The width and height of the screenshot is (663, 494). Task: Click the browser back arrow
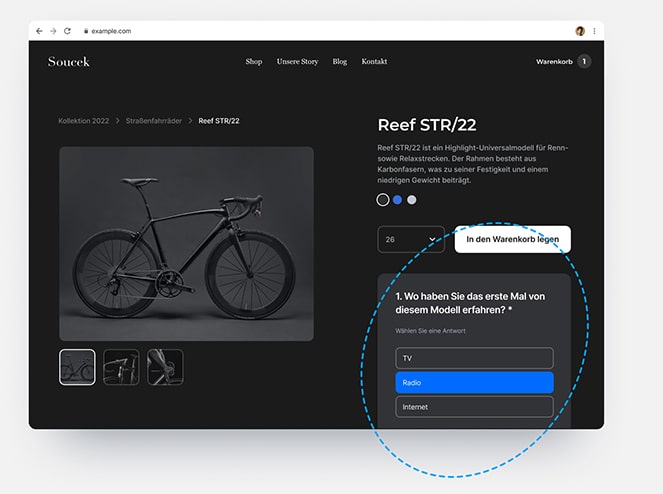(x=40, y=31)
